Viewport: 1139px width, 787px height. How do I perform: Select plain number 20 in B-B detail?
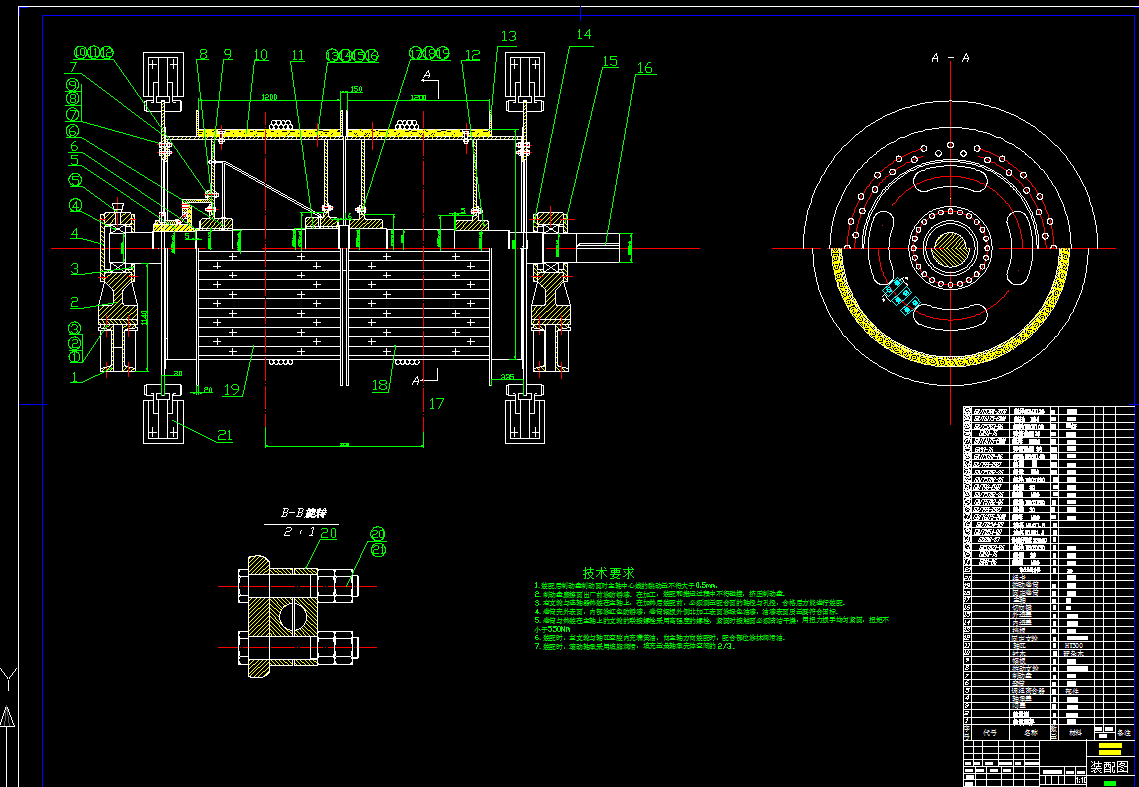[328, 533]
